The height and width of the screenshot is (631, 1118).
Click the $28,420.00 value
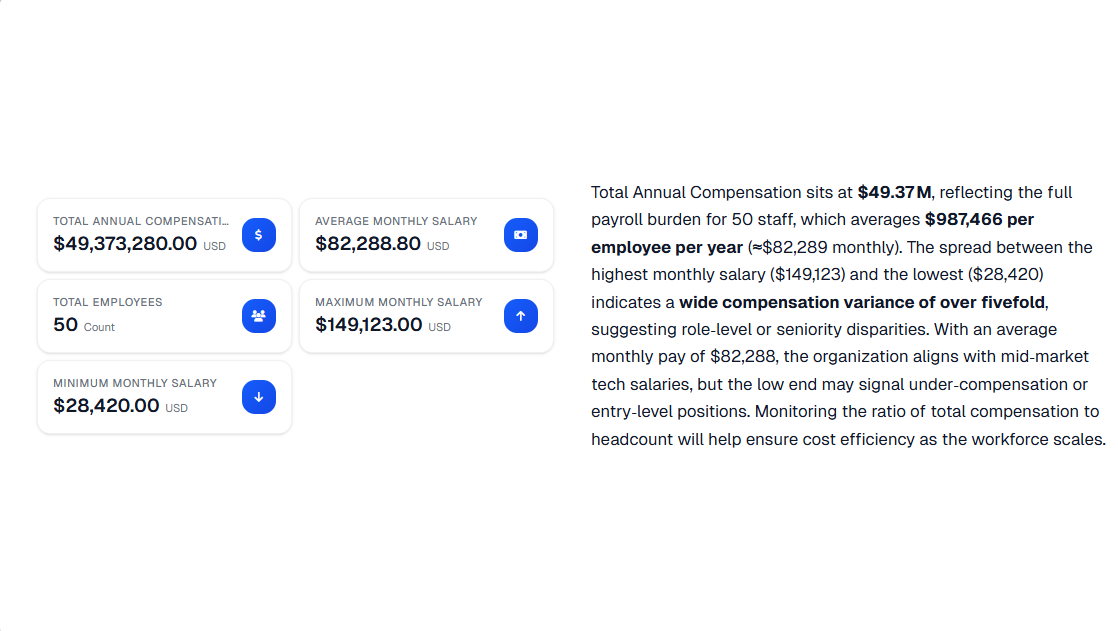coord(106,405)
